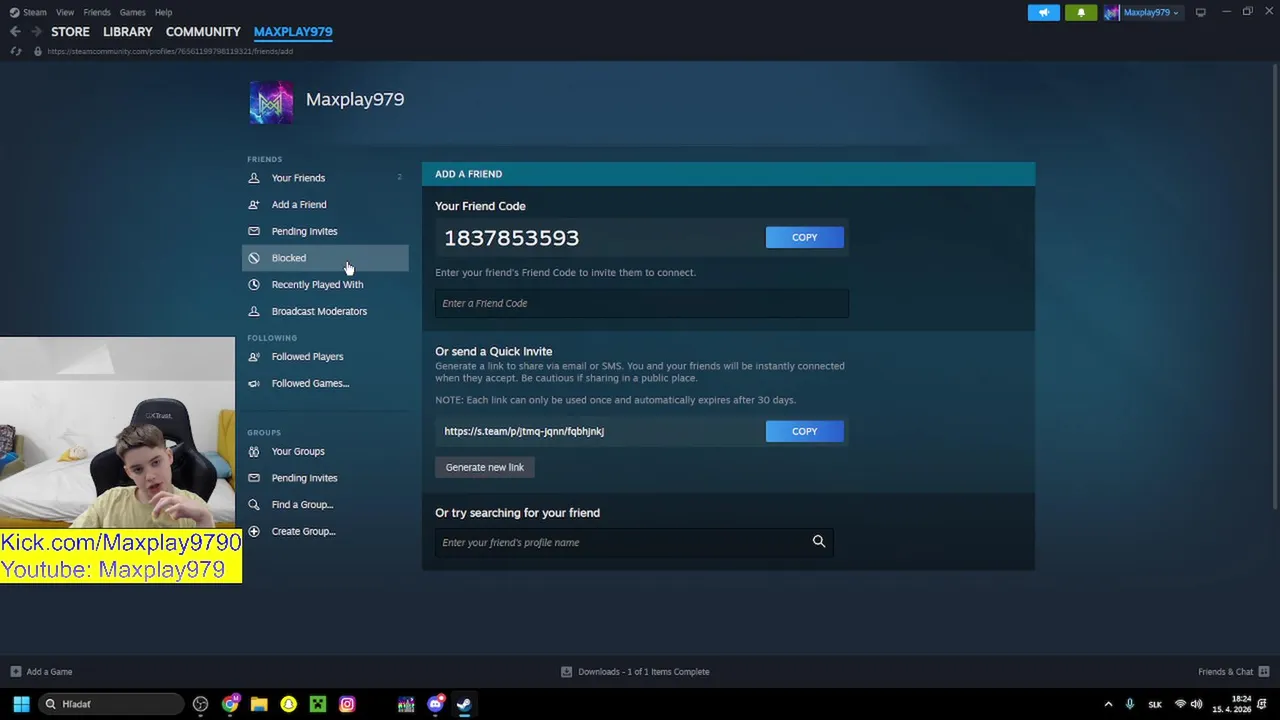
Task: Click the Maxplay979 profile avatar
Action: (271, 102)
